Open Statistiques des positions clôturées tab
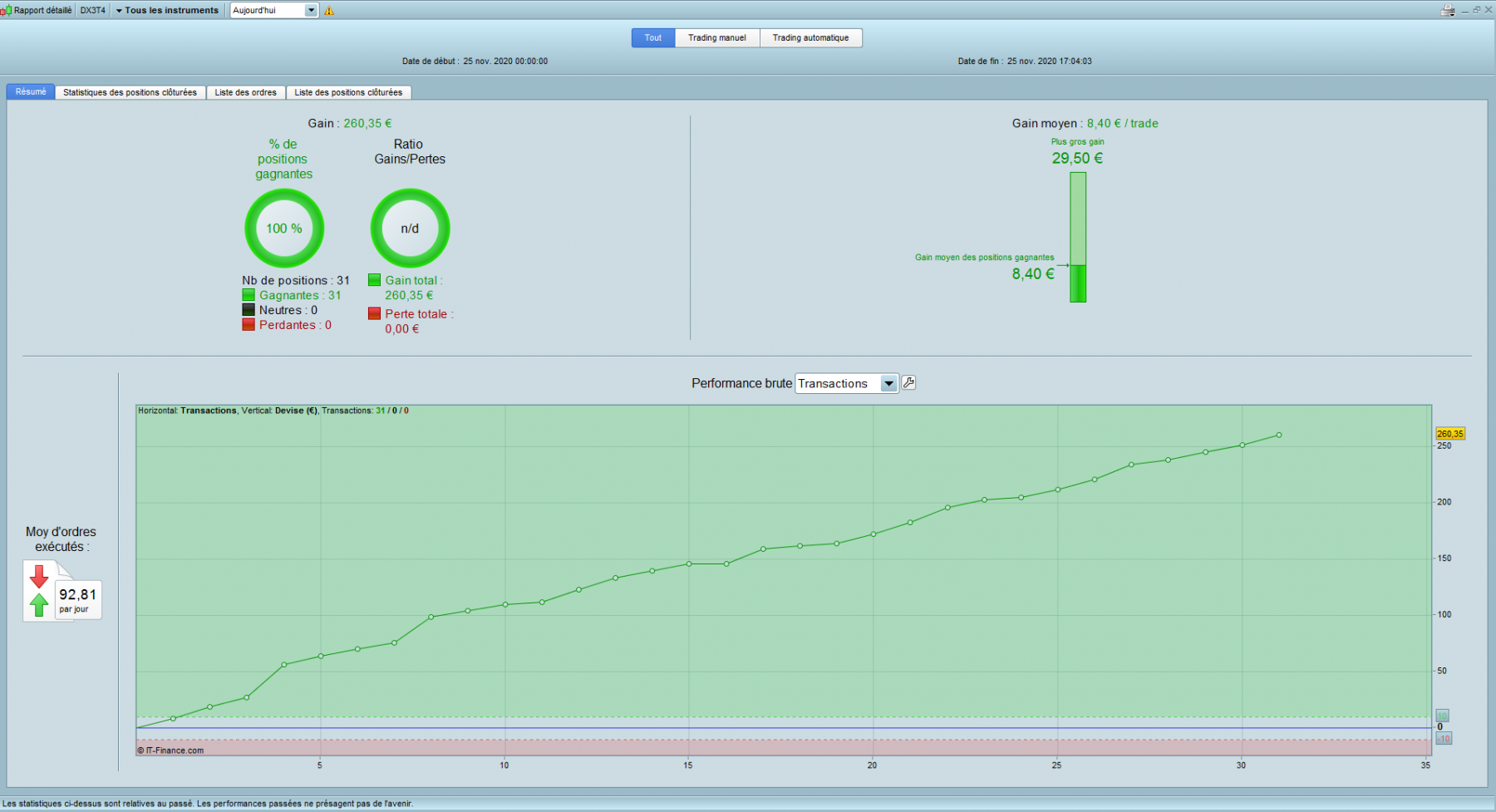Viewport: 1496px width, 812px height. click(130, 92)
